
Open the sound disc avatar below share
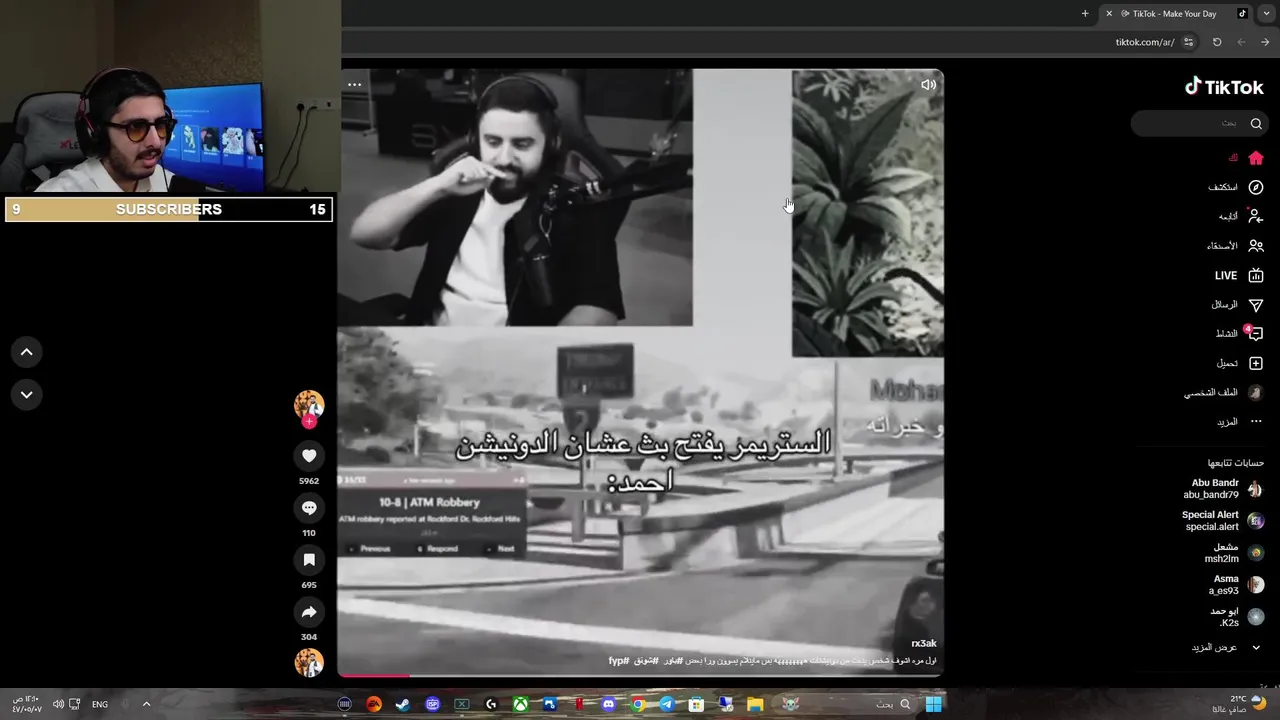point(309,662)
